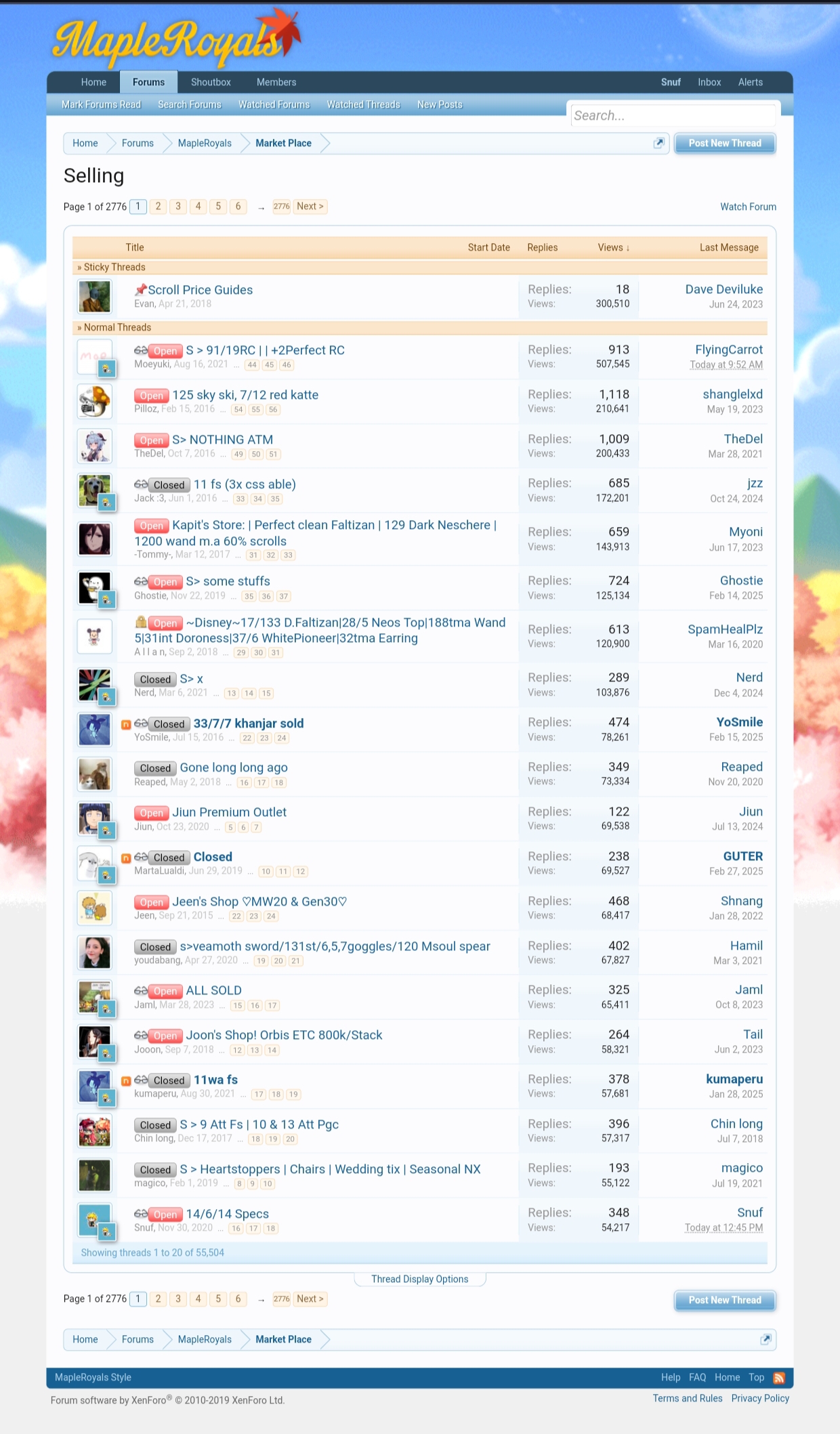Click top Post New Thread button
This screenshot has height=1434, width=840.
724,144
